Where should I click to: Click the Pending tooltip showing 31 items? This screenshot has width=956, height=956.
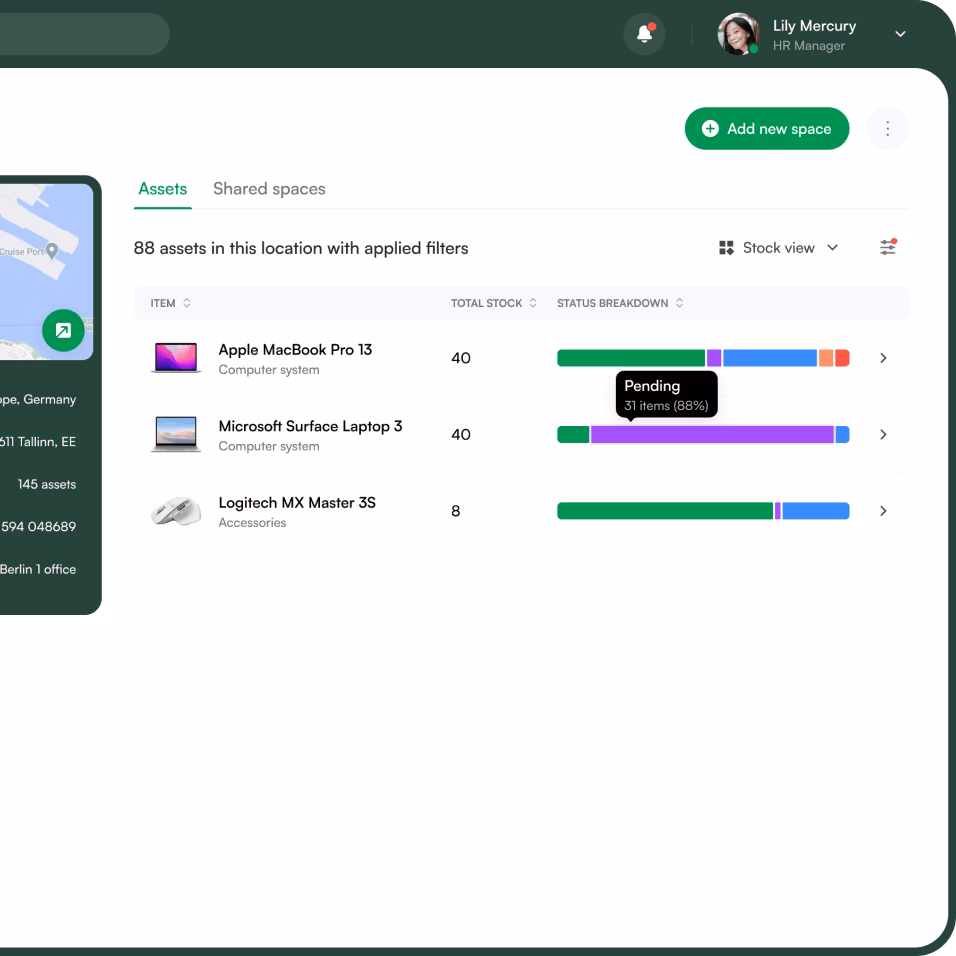point(665,394)
